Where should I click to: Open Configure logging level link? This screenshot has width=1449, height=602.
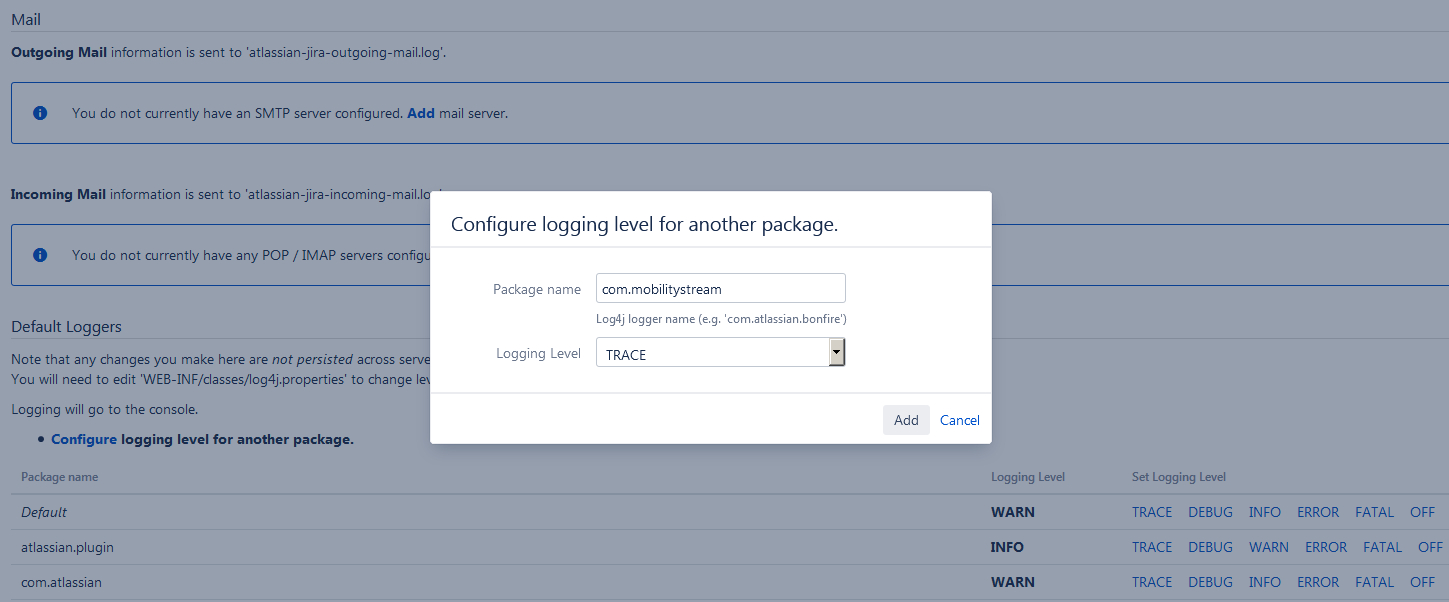point(84,439)
